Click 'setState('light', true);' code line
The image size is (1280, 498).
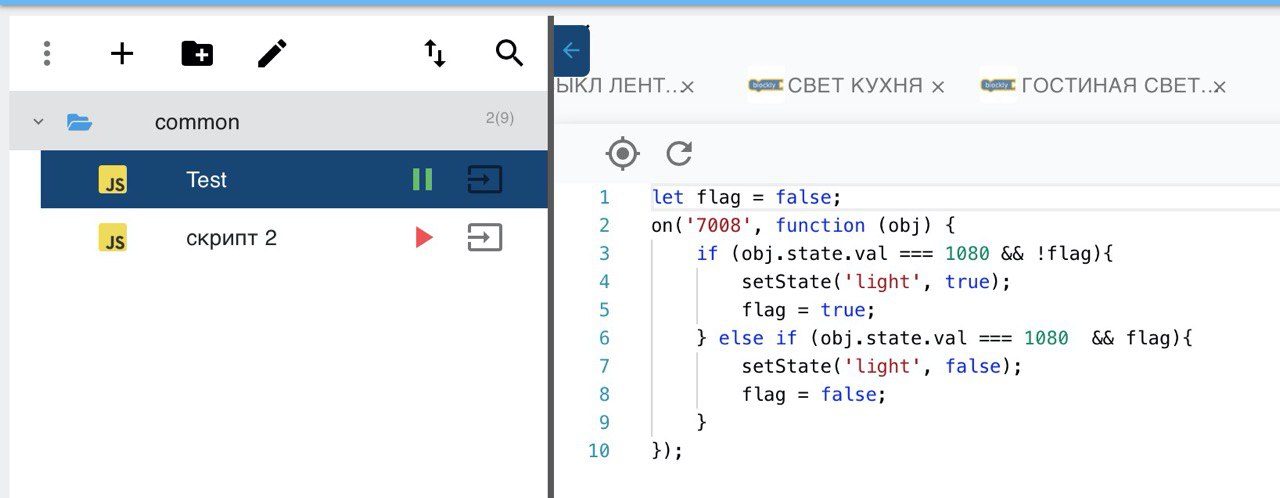point(876,282)
